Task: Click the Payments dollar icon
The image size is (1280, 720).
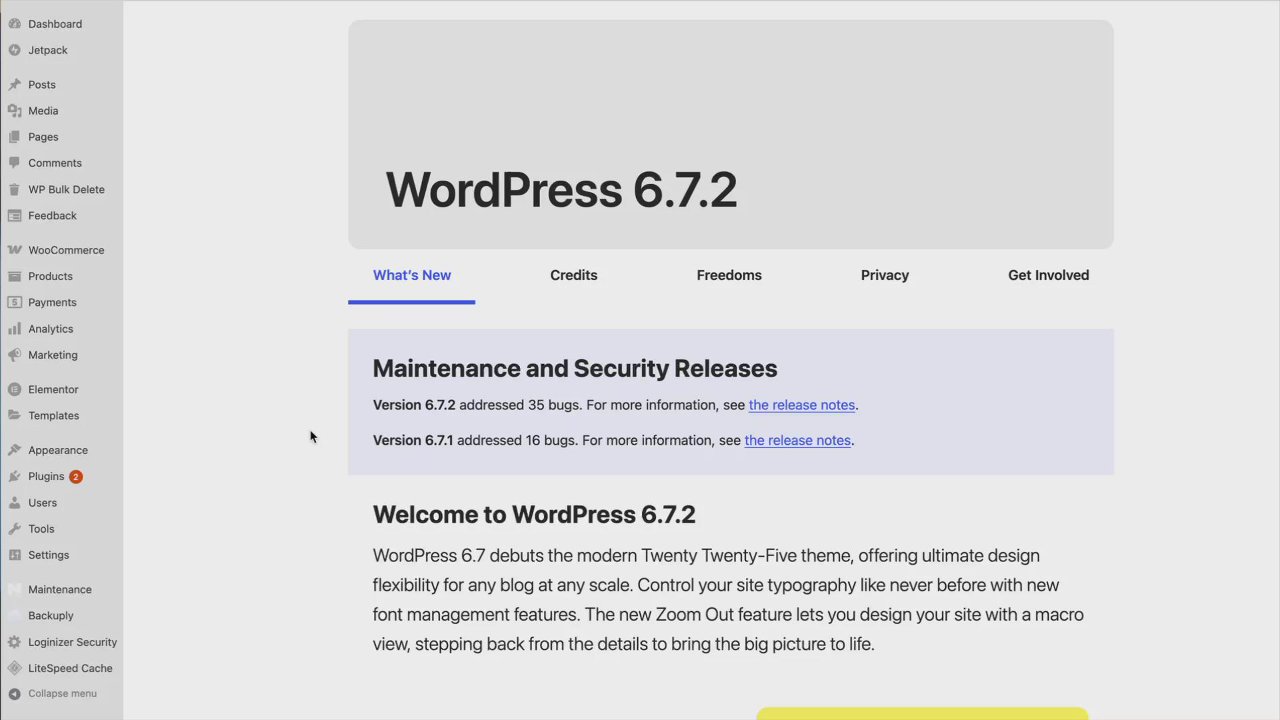Action: pos(14,302)
